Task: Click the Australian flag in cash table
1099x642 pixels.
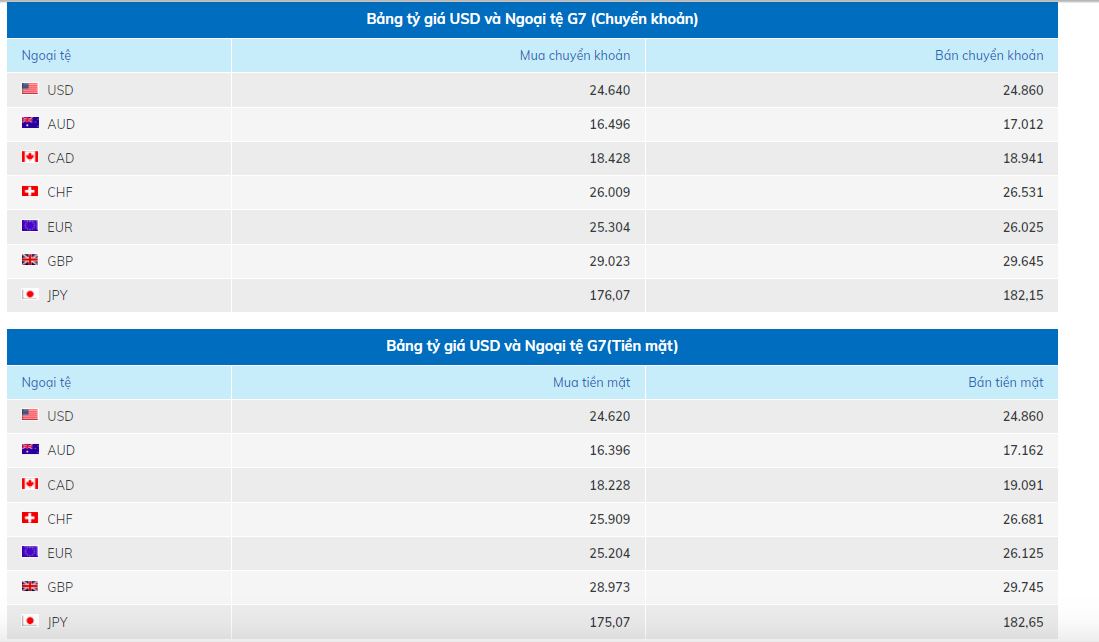Action: point(30,450)
